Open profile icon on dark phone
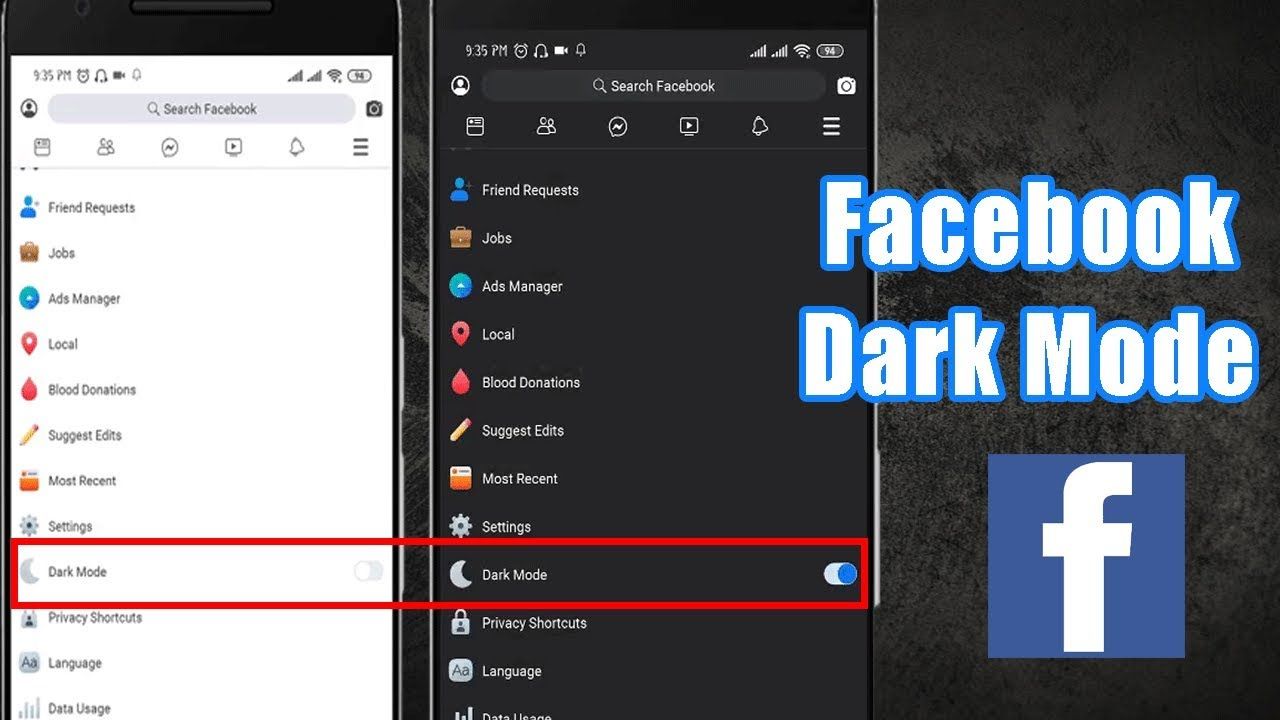The image size is (1280, 720). click(x=461, y=86)
